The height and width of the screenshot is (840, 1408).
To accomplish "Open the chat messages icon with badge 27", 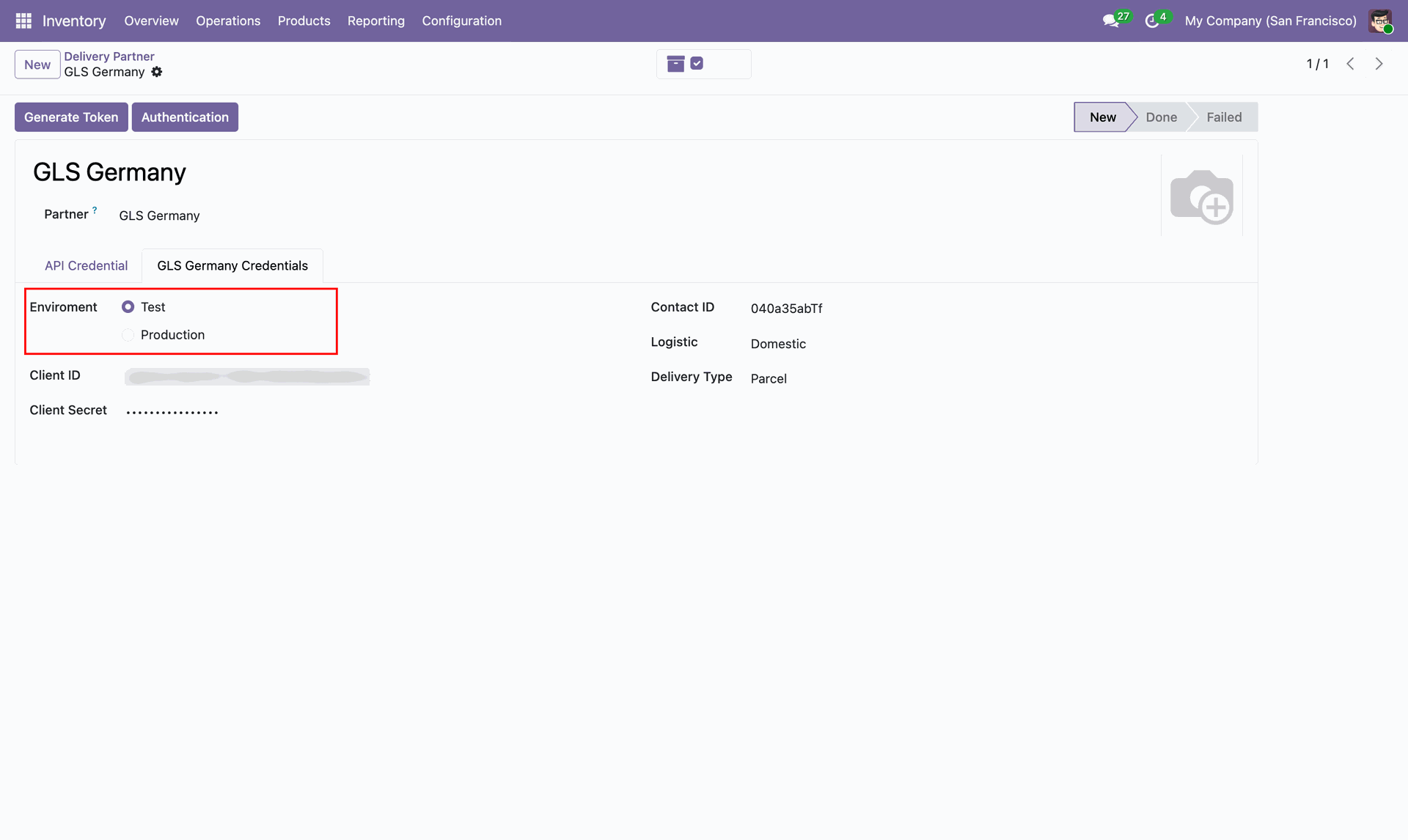I will click(1110, 21).
